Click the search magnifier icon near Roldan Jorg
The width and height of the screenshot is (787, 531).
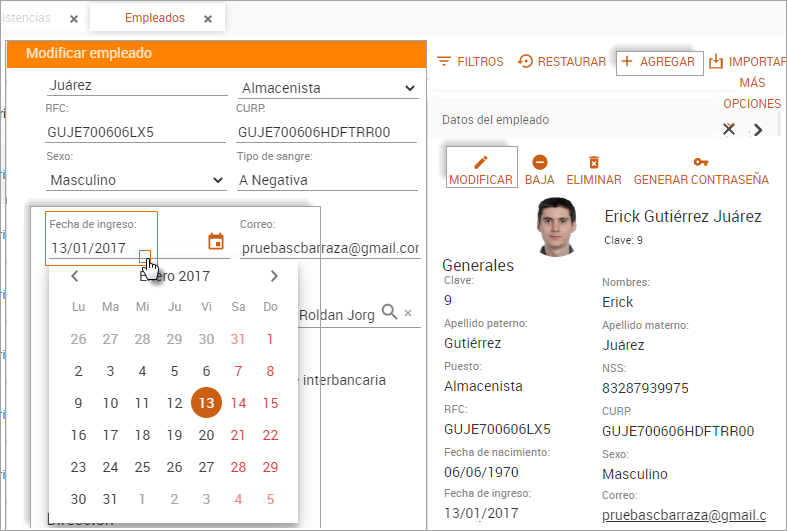point(390,313)
